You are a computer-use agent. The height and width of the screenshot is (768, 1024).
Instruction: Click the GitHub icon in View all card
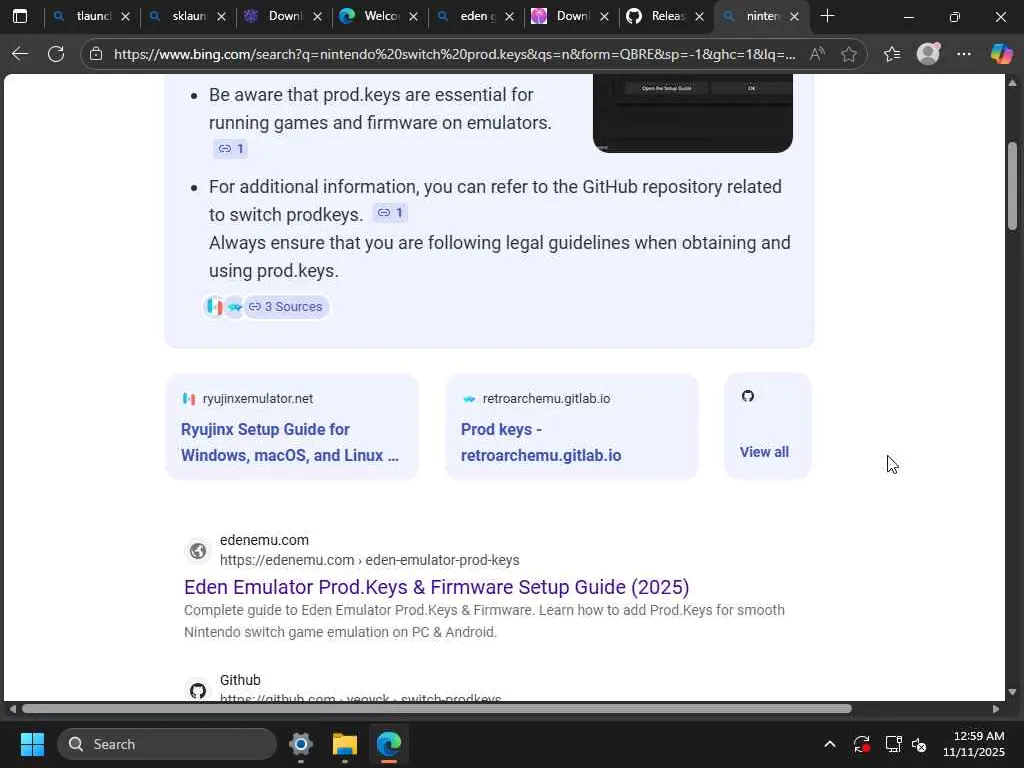[x=748, y=396]
